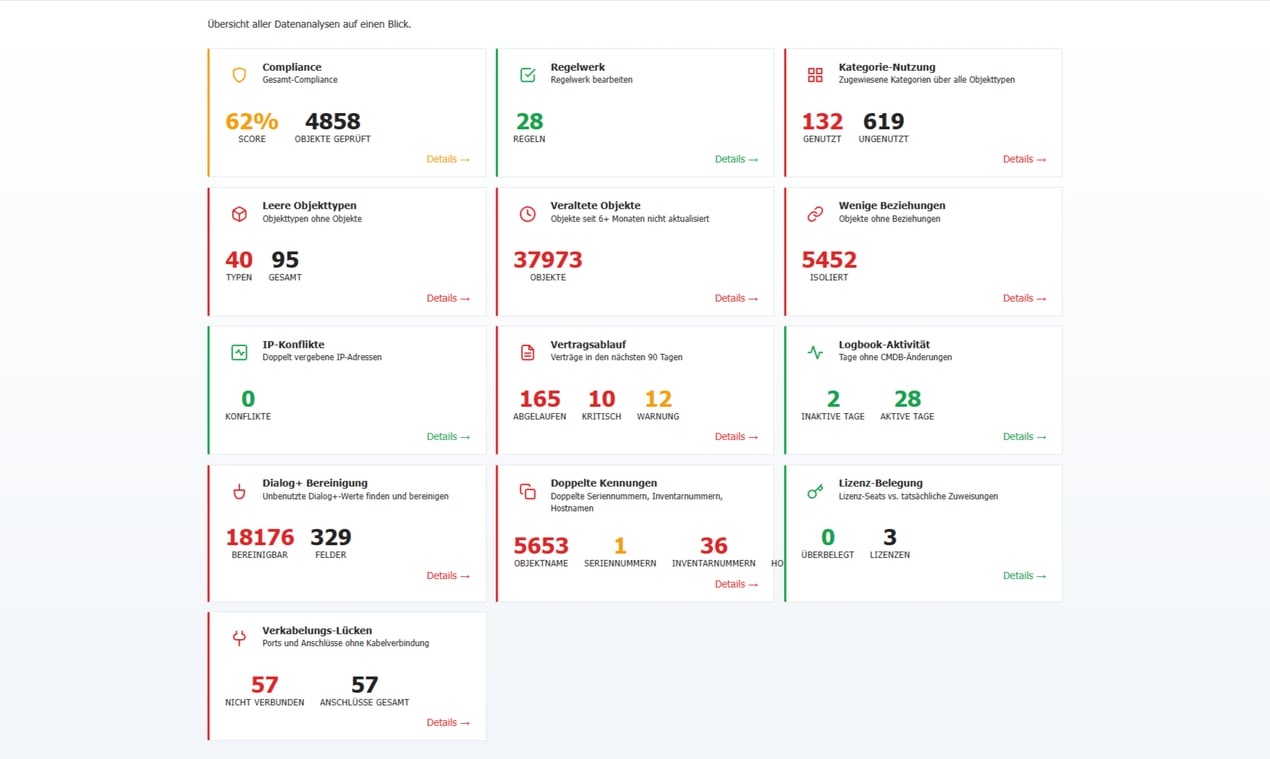Click the 0 Konflikte value

[x=248, y=398]
